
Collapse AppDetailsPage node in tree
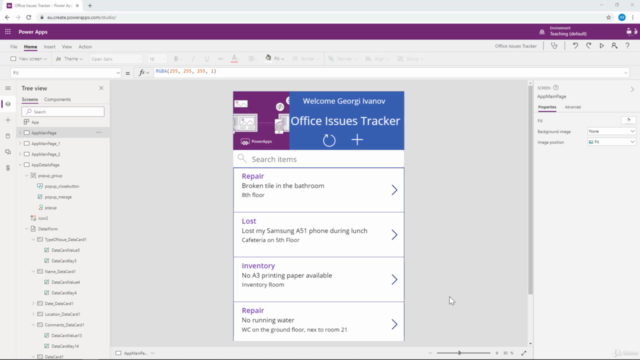pyautogui.click(x=20, y=165)
